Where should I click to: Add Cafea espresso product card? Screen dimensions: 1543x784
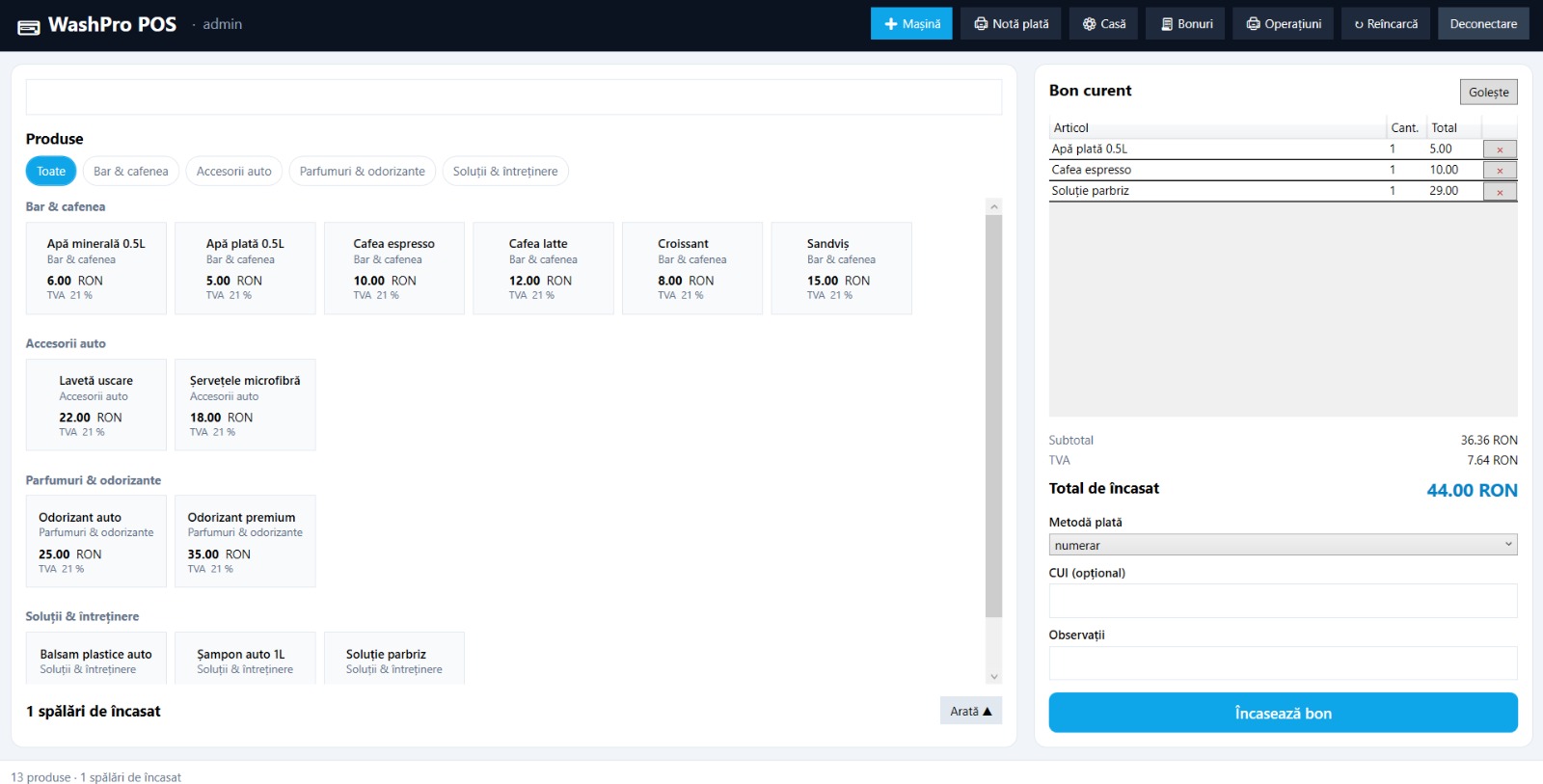394,268
